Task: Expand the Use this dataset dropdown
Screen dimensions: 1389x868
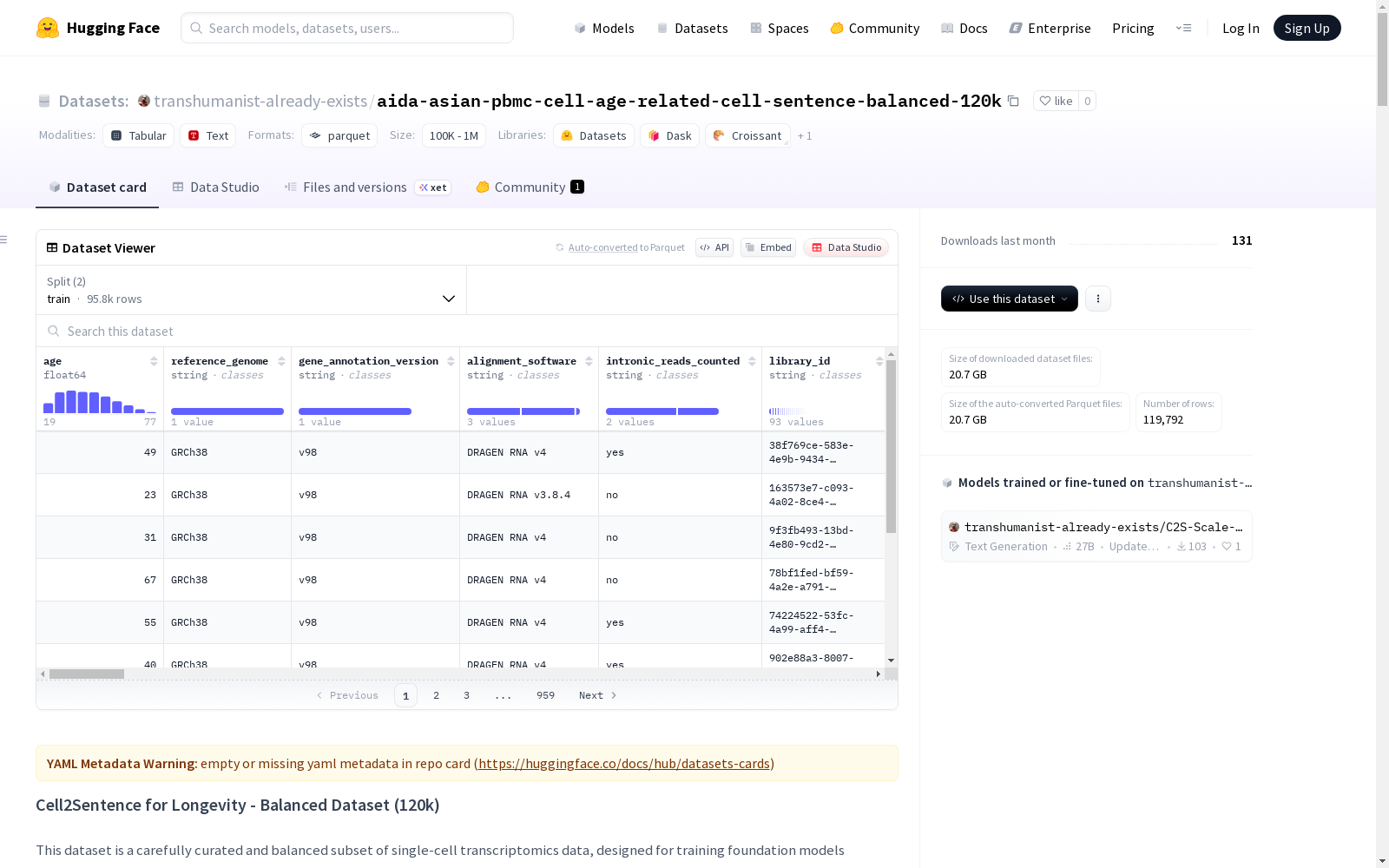Action: [x=1010, y=299]
